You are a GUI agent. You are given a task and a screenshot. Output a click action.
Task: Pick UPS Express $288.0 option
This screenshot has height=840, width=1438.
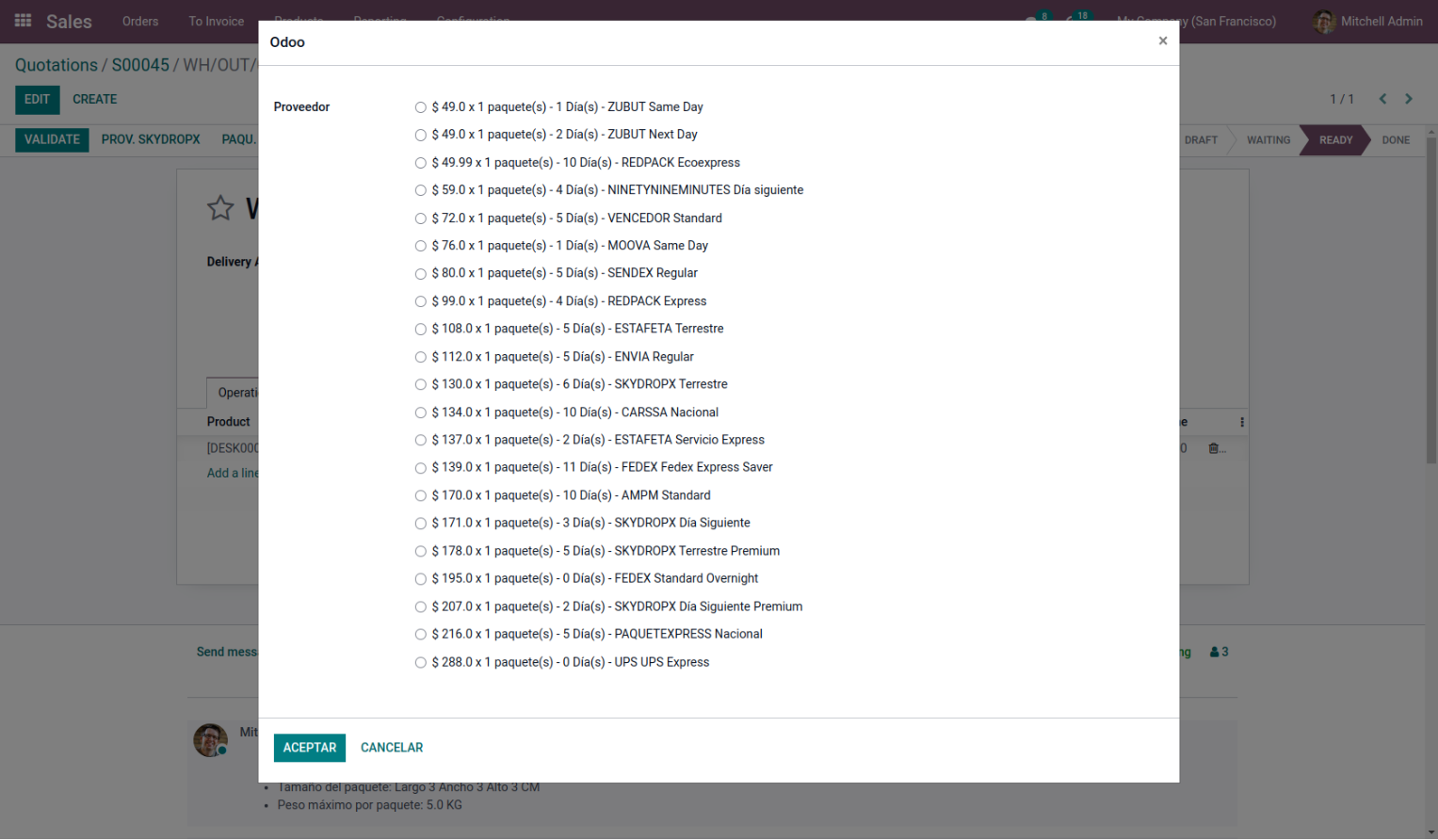(x=421, y=663)
